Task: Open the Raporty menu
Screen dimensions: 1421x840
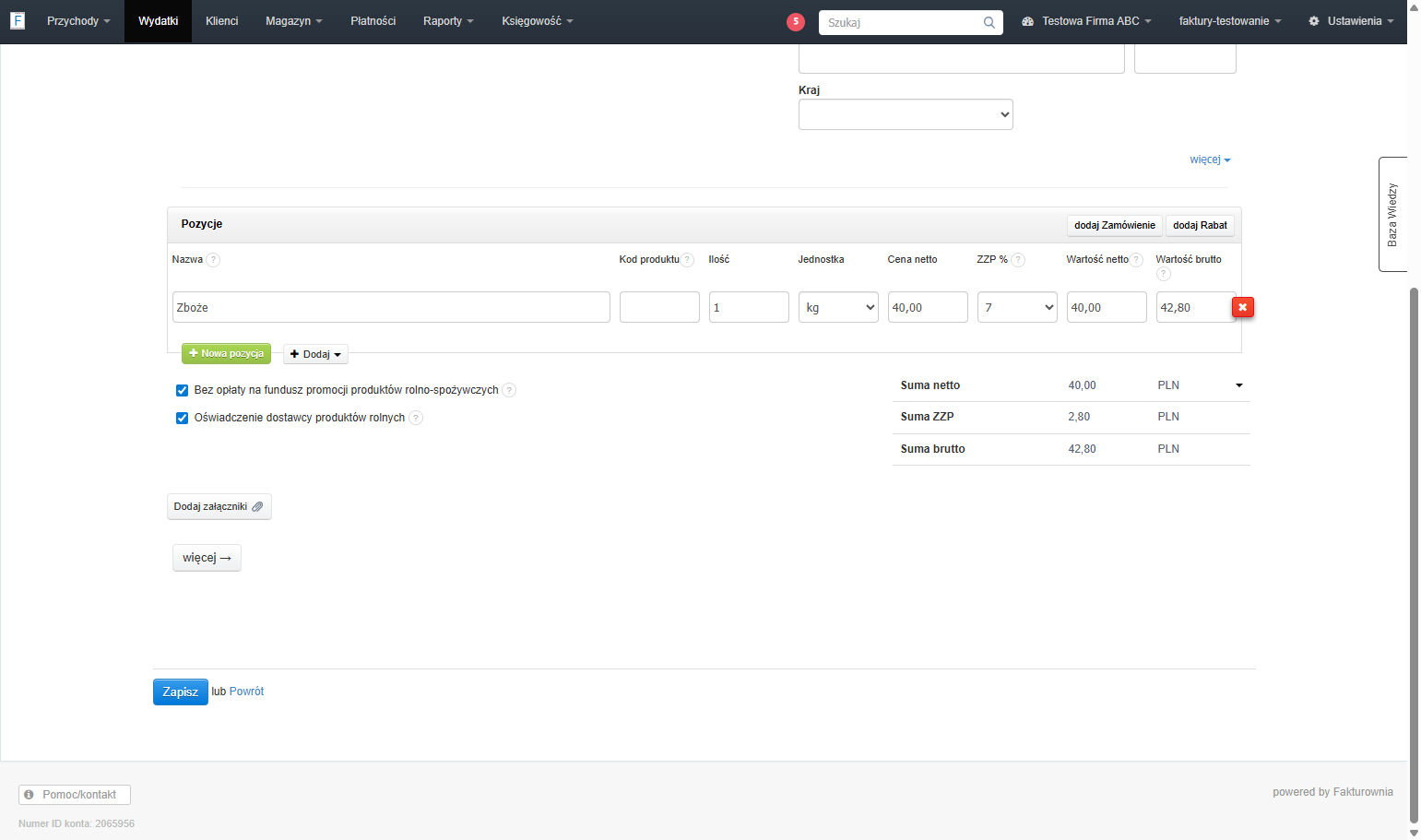Action: (448, 21)
